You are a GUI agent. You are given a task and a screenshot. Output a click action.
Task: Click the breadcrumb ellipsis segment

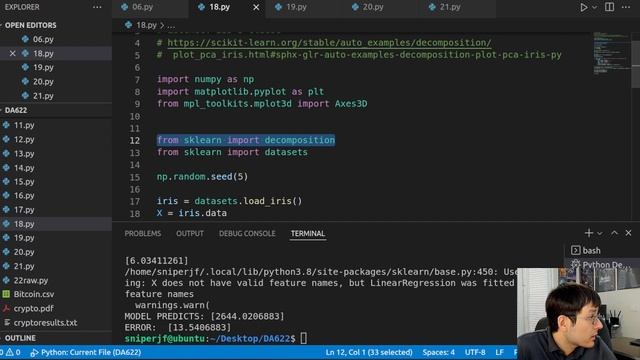171,25
